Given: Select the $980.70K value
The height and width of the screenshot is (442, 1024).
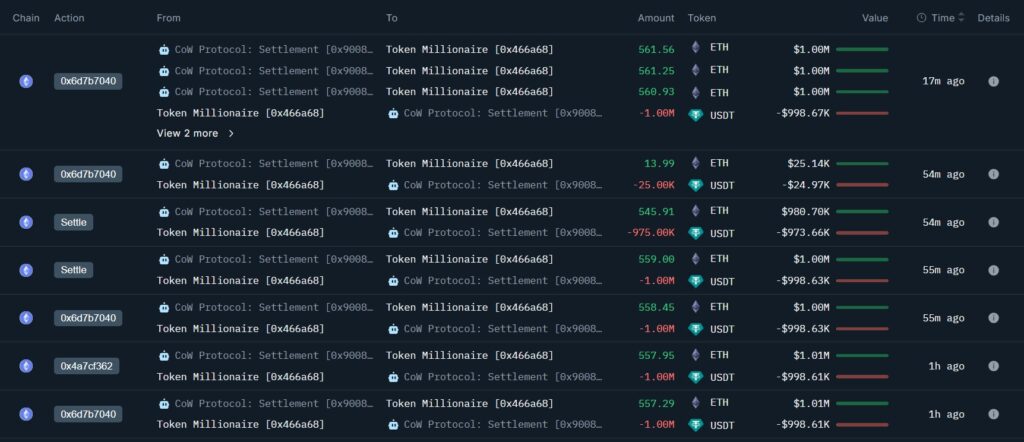Looking at the screenshot, I should pyautogui.click(x=805, y=212).
